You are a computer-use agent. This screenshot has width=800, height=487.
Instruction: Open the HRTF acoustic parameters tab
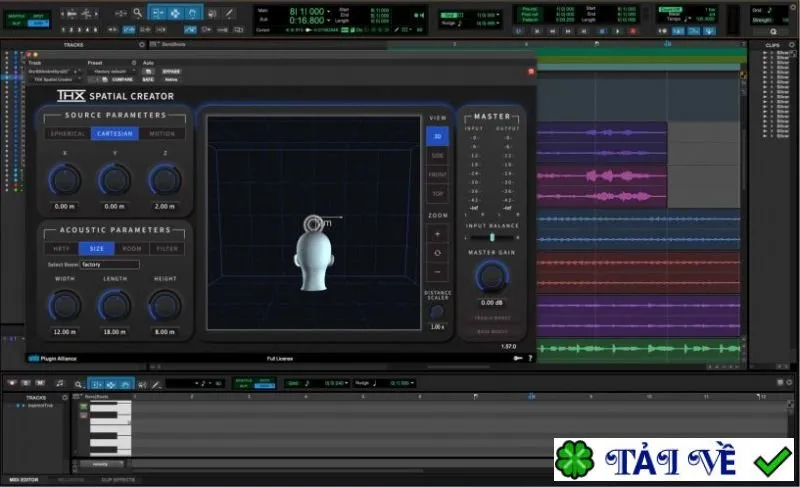click(61, 249)
